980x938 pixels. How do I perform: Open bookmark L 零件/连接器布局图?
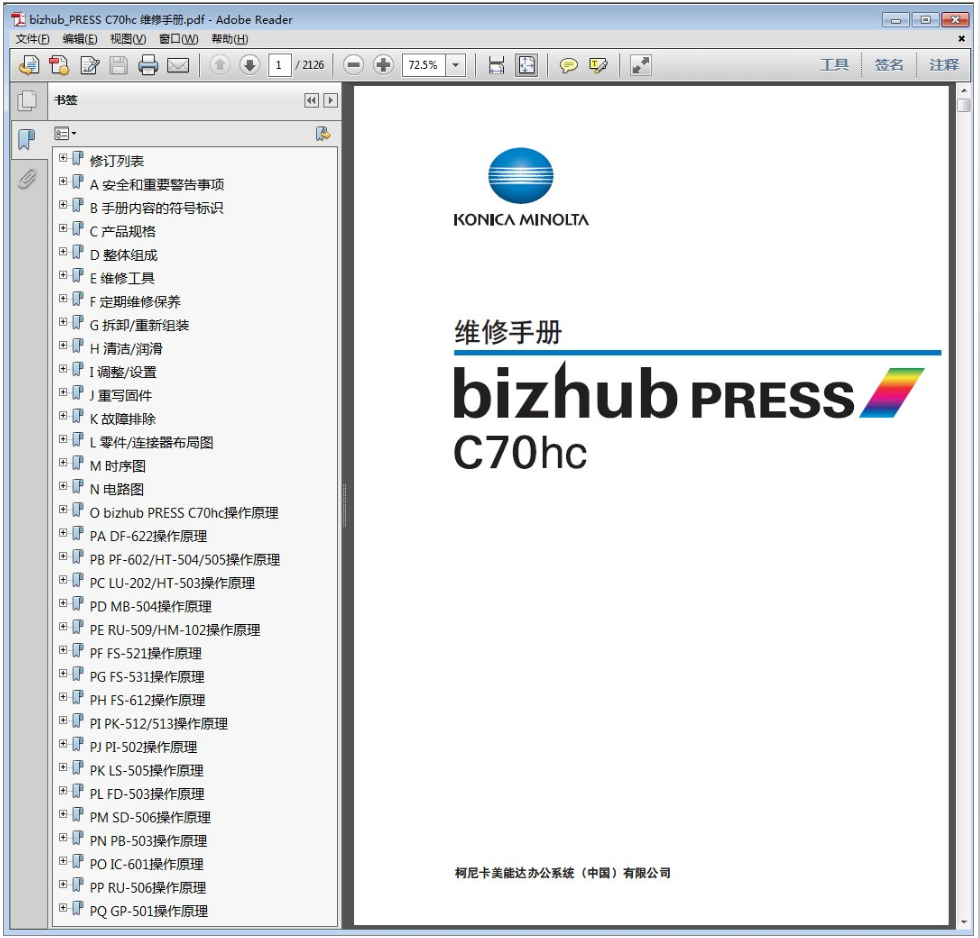tap(151, 442)
